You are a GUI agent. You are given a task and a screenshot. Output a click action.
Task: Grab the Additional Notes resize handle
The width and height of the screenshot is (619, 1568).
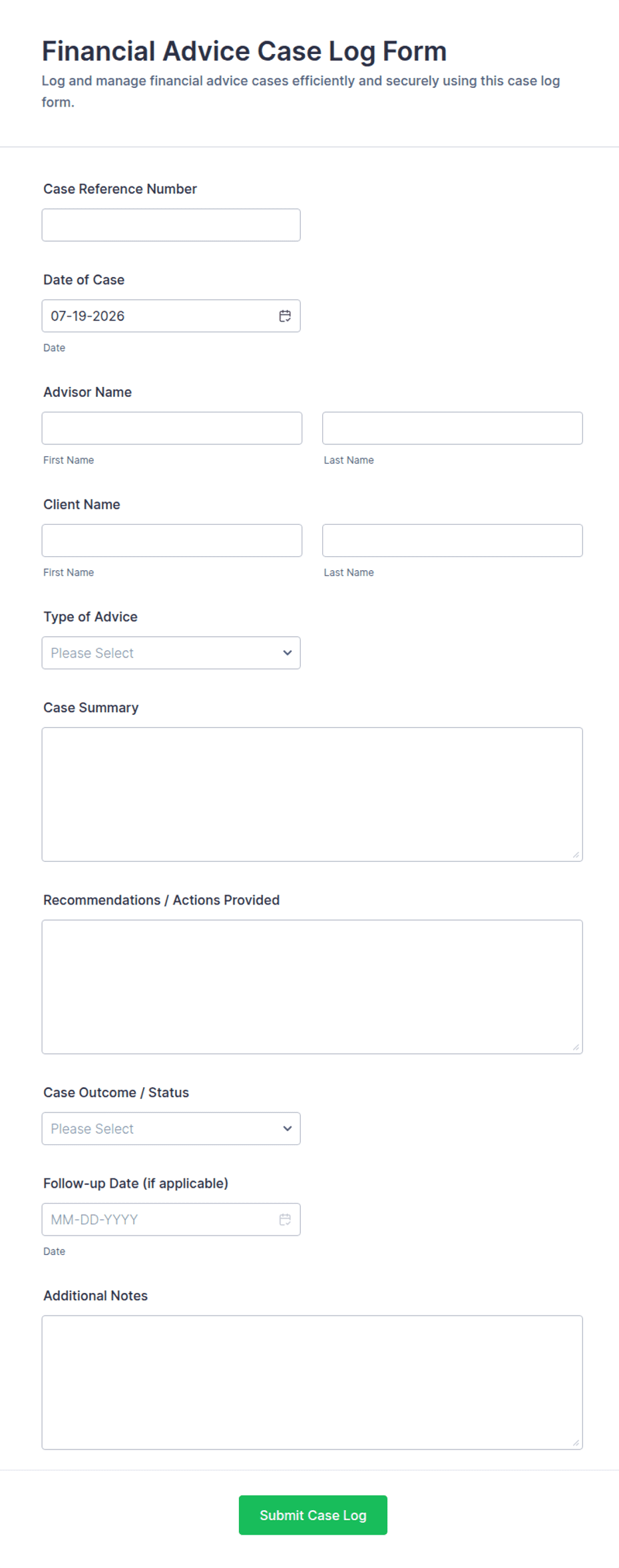[x=576, y=1443]
